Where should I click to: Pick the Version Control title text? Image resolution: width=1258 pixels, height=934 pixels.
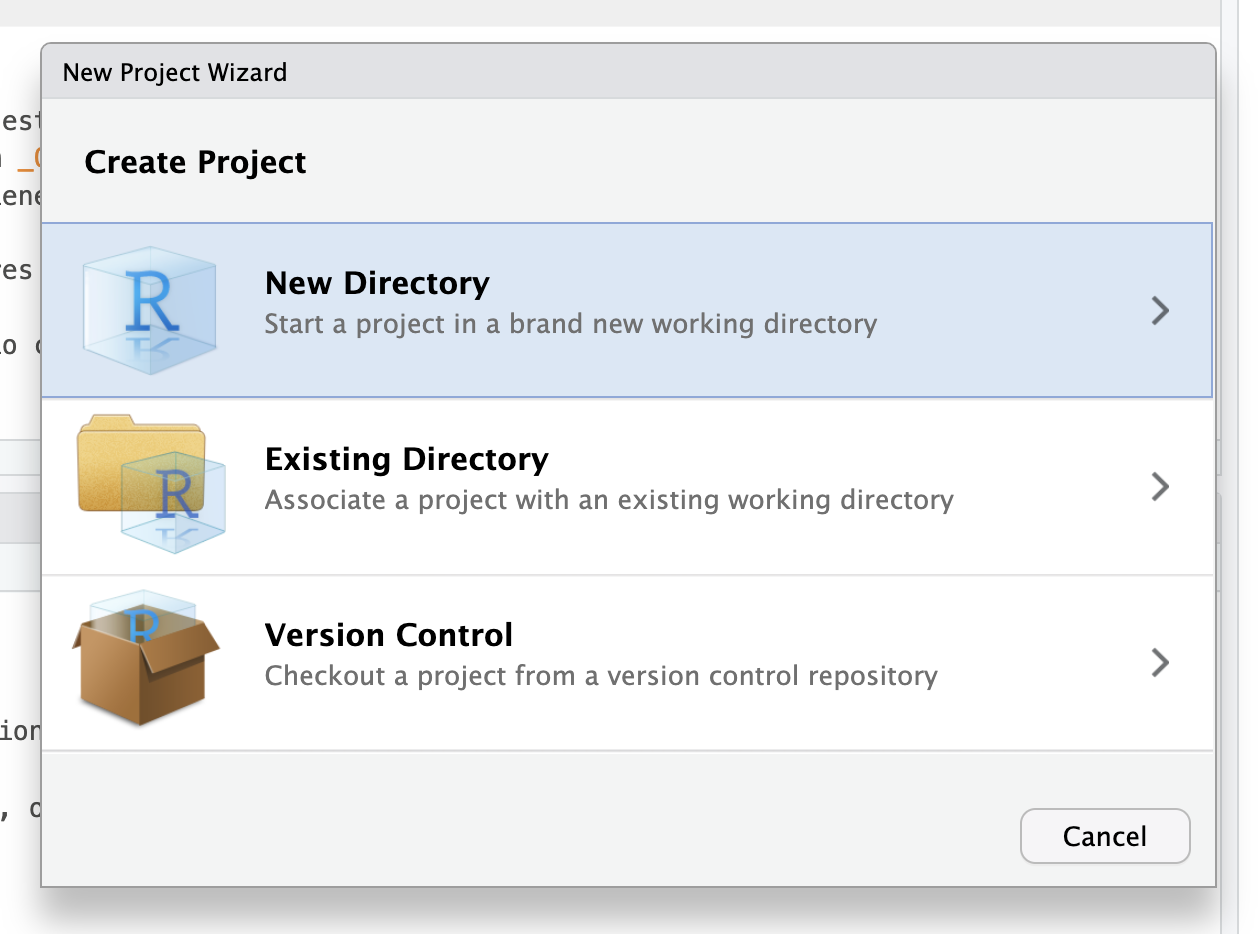click(388, 636)
